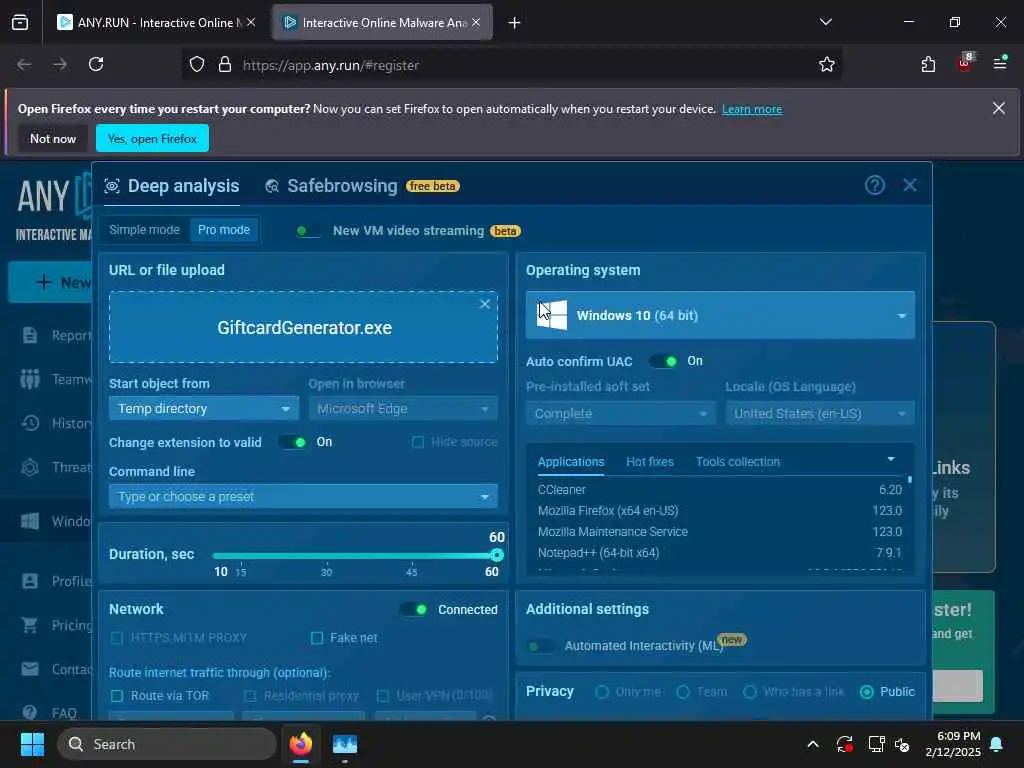1024x768 pixels.
Task: Toggle New VM video streaming switch
Action: point(308,231)
